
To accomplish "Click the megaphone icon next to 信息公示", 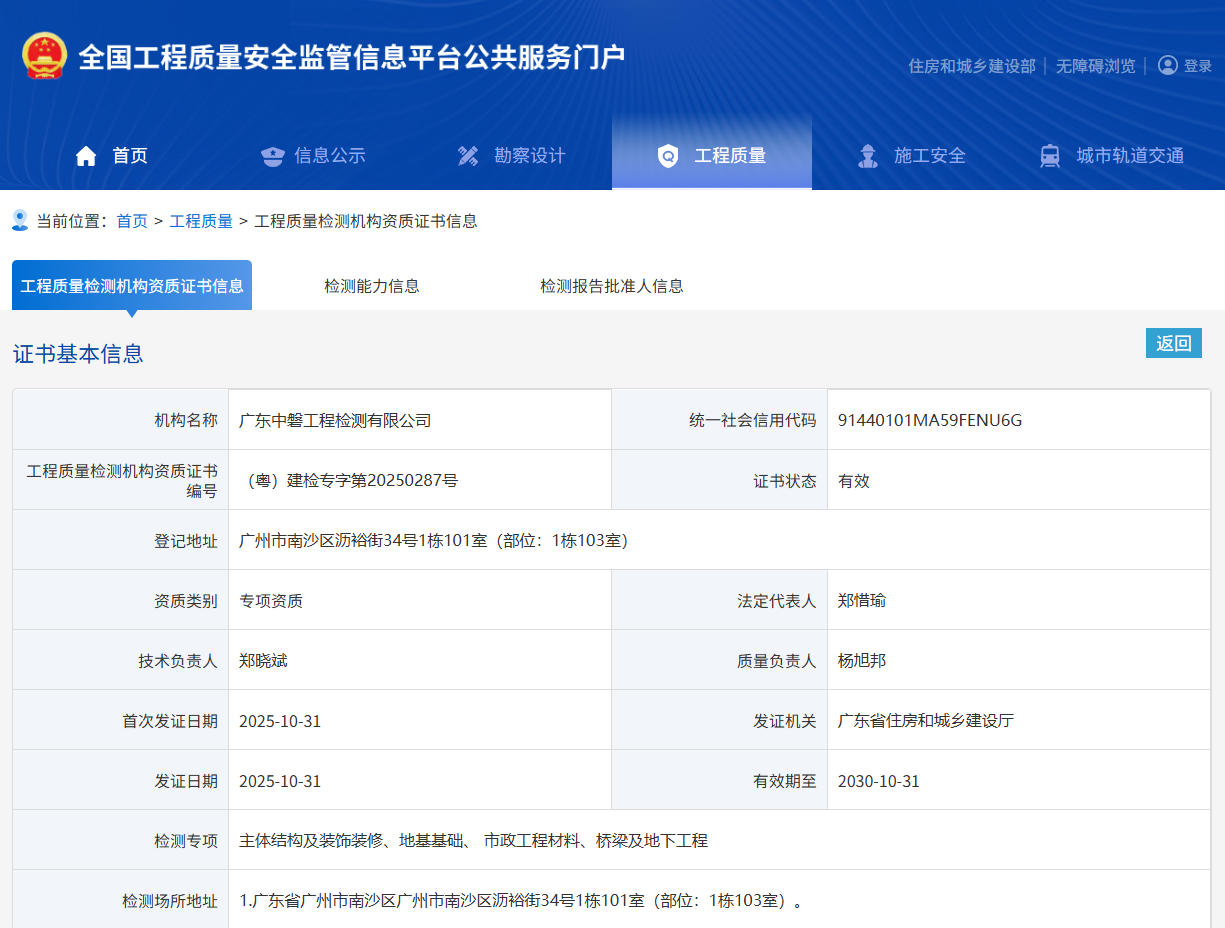I will tap(272, 155).
